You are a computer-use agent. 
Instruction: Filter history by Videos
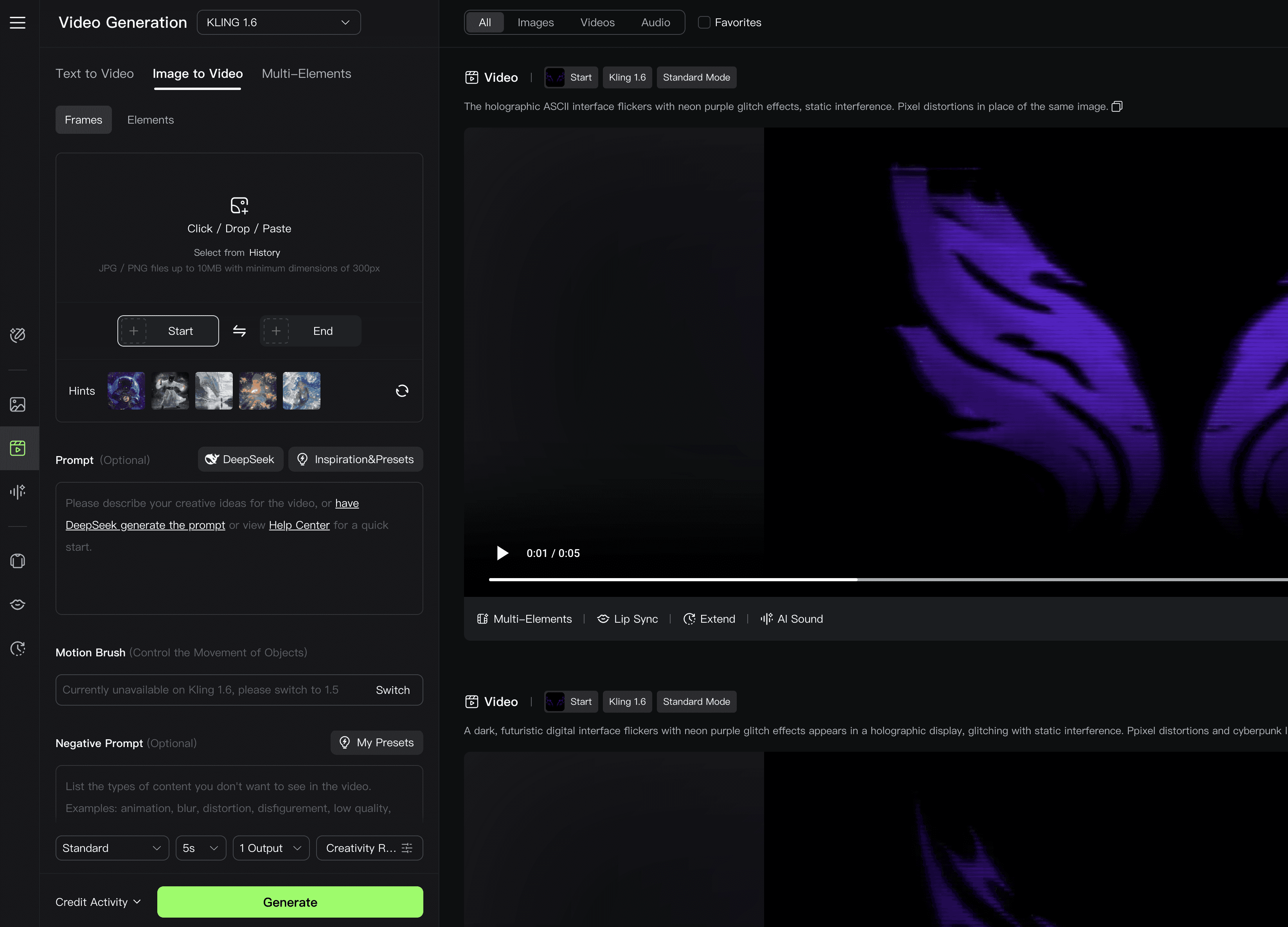(597, 23)
